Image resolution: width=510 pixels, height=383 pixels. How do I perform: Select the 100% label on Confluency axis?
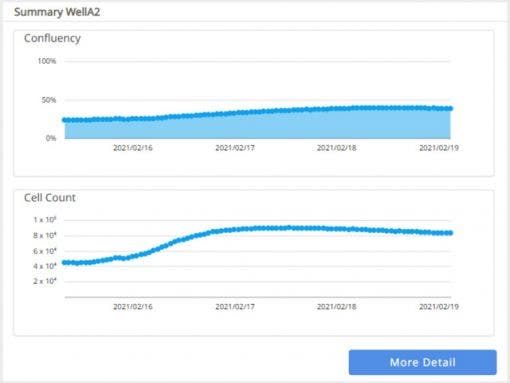click(47, 61)
